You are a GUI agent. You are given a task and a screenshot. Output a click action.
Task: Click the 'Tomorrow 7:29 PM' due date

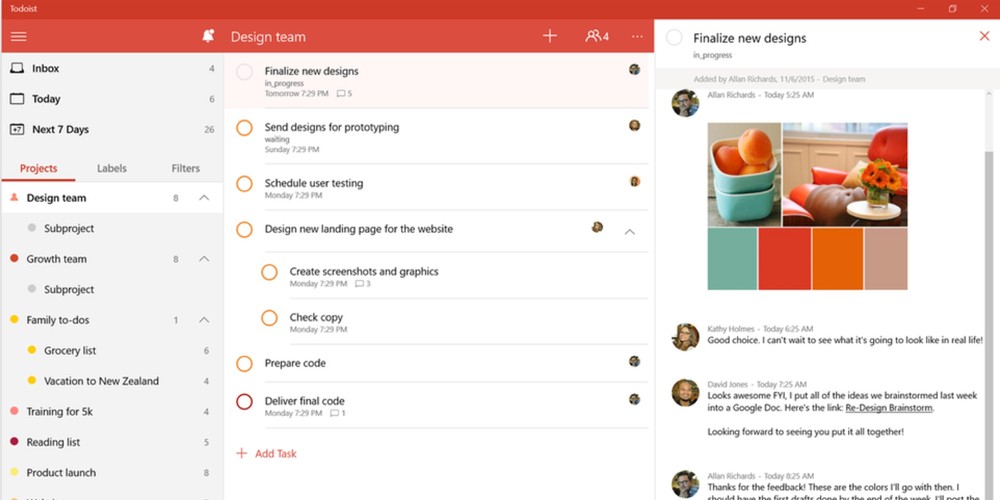(297, 94)
